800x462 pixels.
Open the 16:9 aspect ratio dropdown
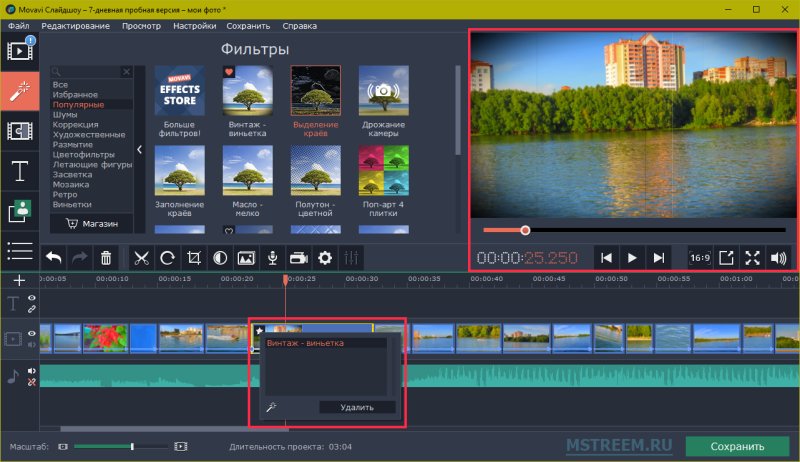point(699,257)
